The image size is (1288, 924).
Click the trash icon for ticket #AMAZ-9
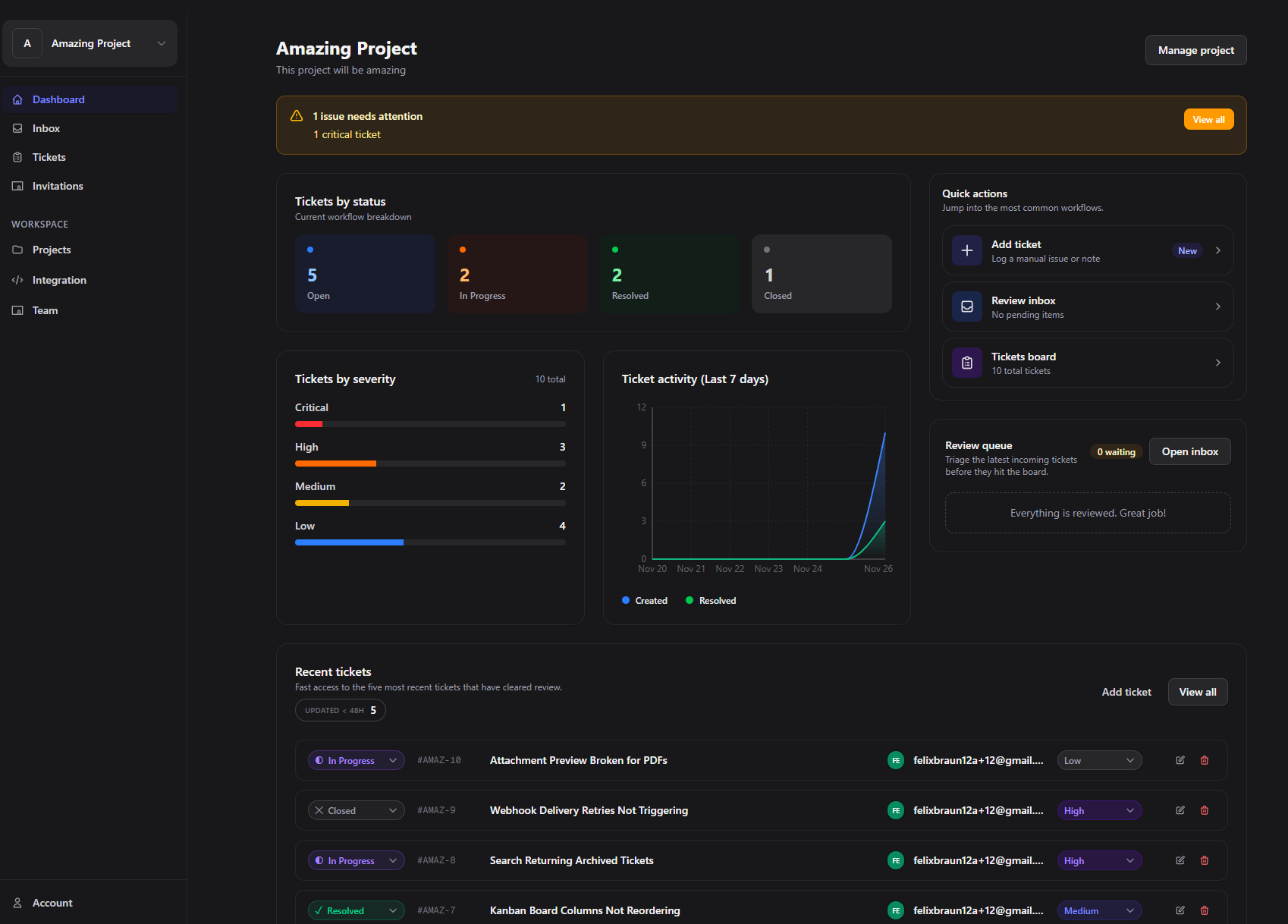tap(1204, 810)
